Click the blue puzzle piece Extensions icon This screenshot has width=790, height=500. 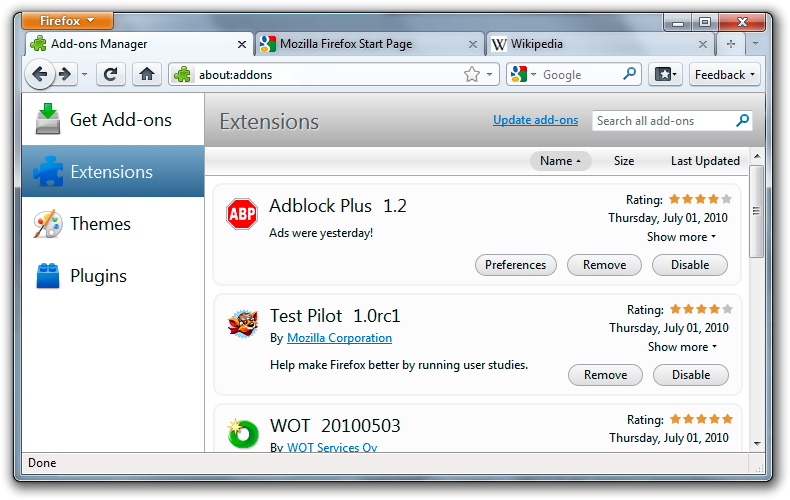tap(48, 171)
